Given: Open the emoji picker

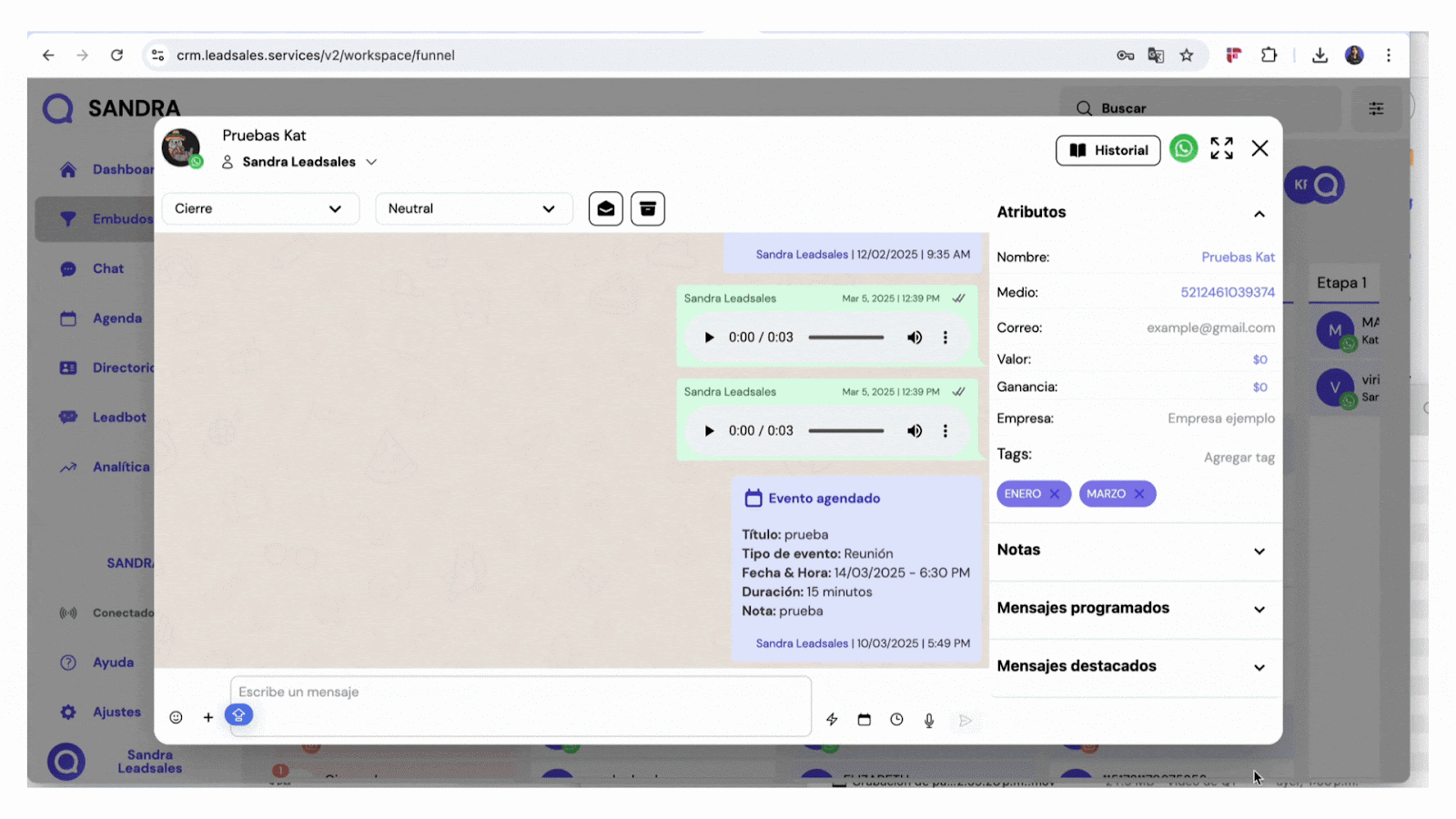Looking at the screenshot, I should tap(176, 717).
